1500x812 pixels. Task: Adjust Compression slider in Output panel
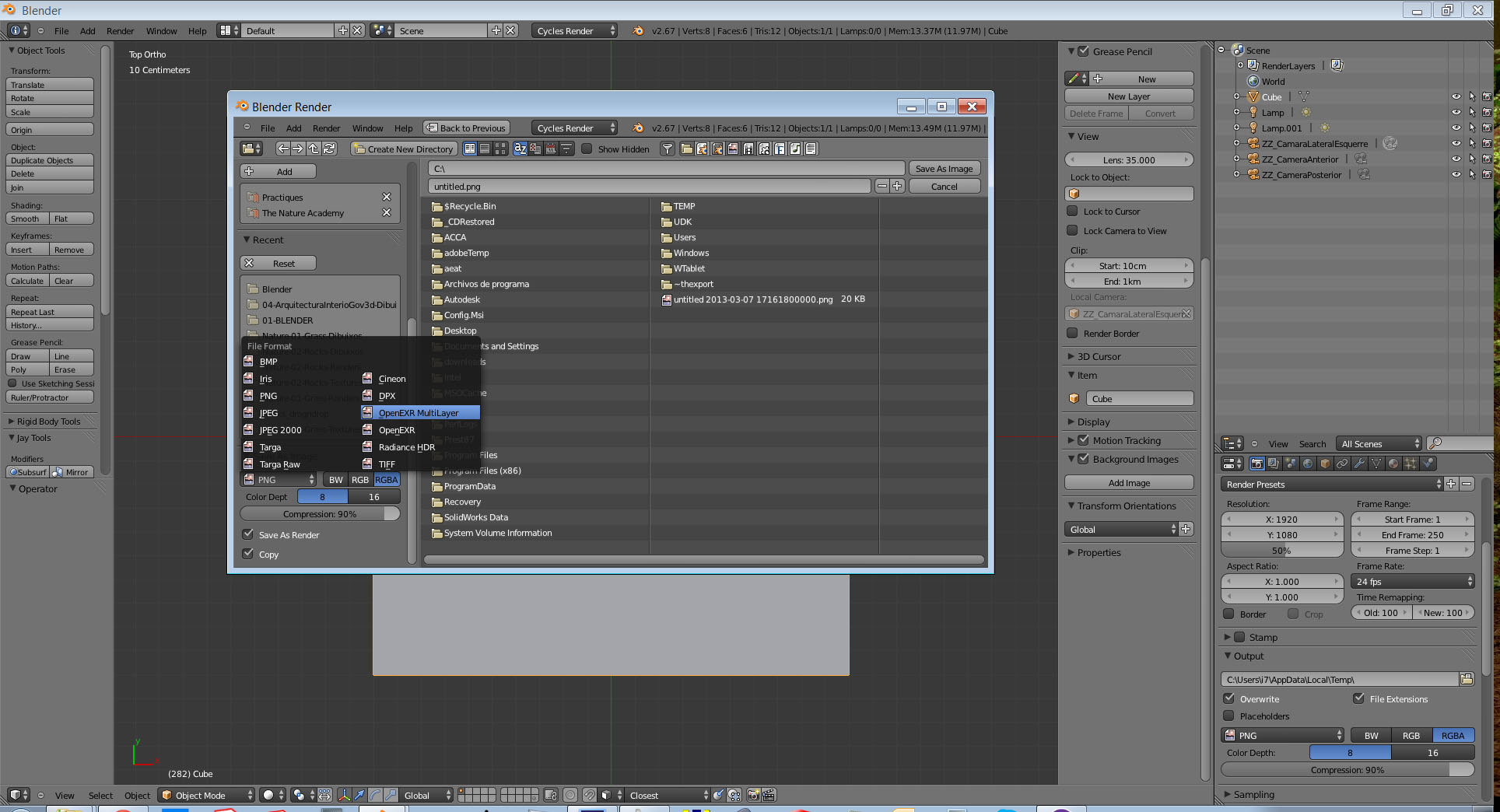click(1347, 769)
